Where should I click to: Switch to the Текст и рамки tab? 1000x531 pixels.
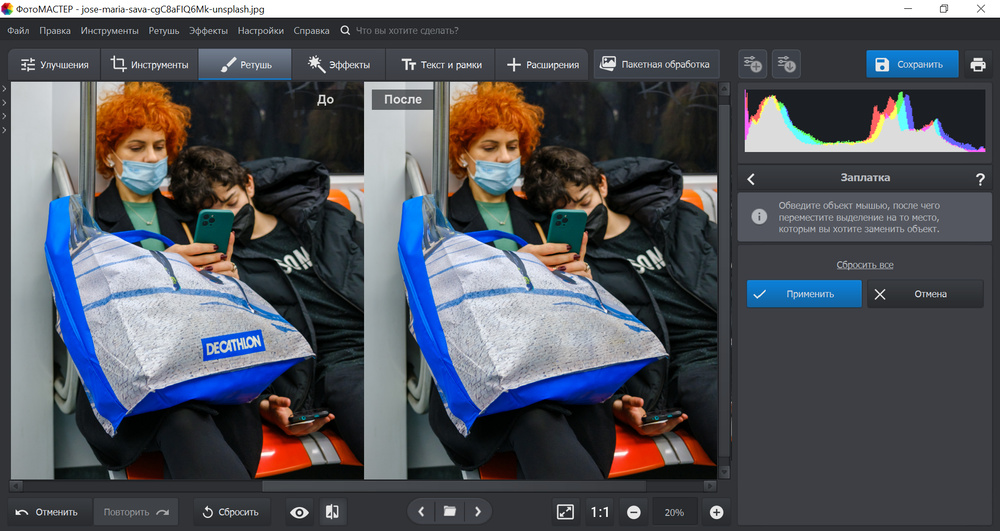441,65
